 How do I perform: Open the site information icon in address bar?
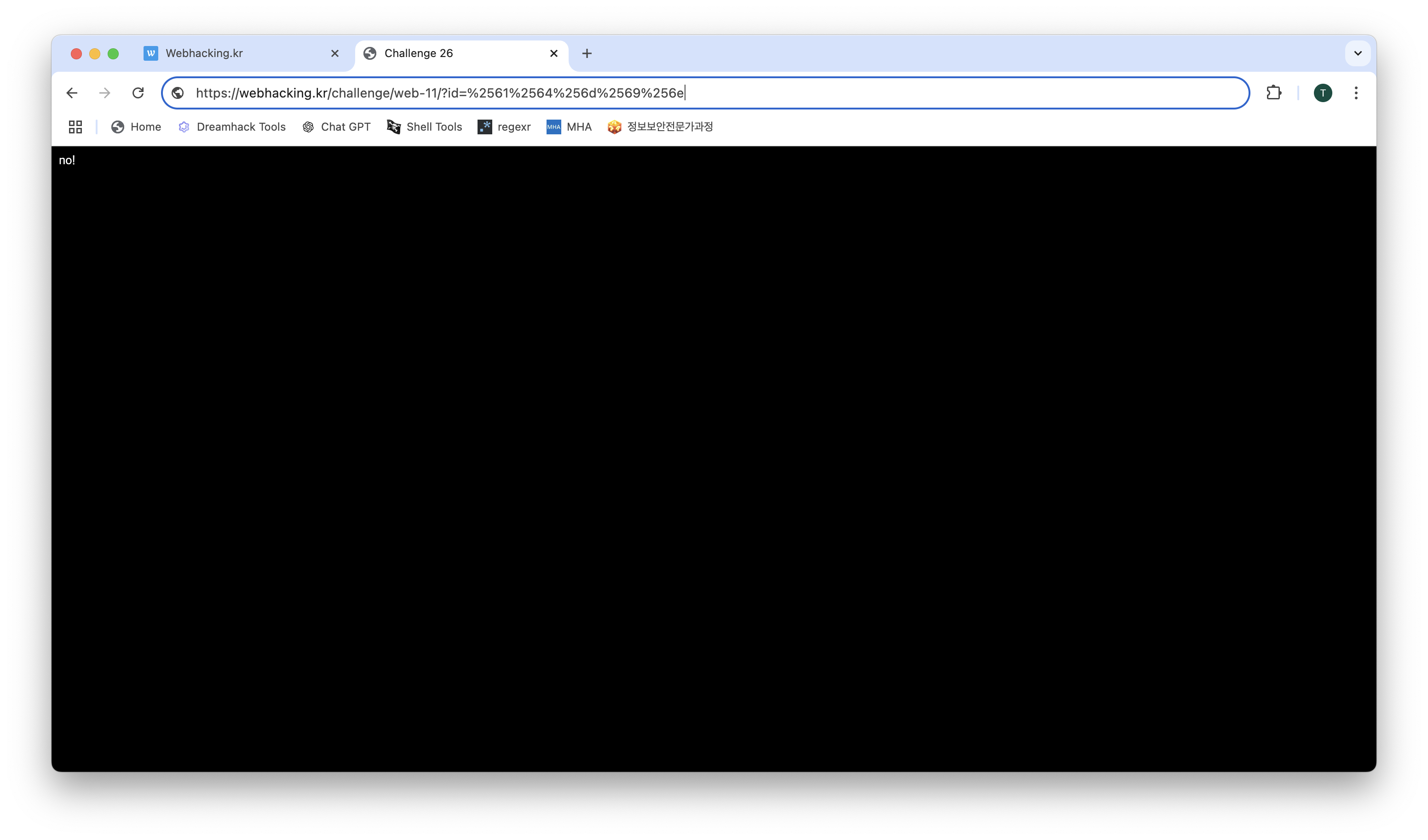178,93
